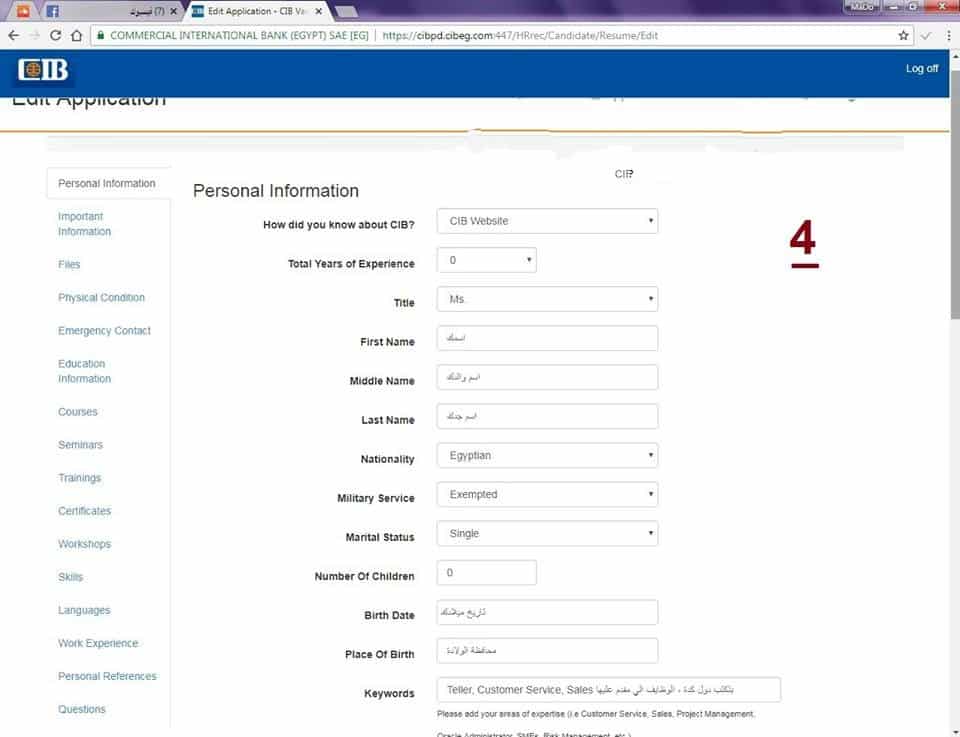Viewport: 960px width, 737px height.
Task: Open the Languages section
Action: click(x=84, y=610)
